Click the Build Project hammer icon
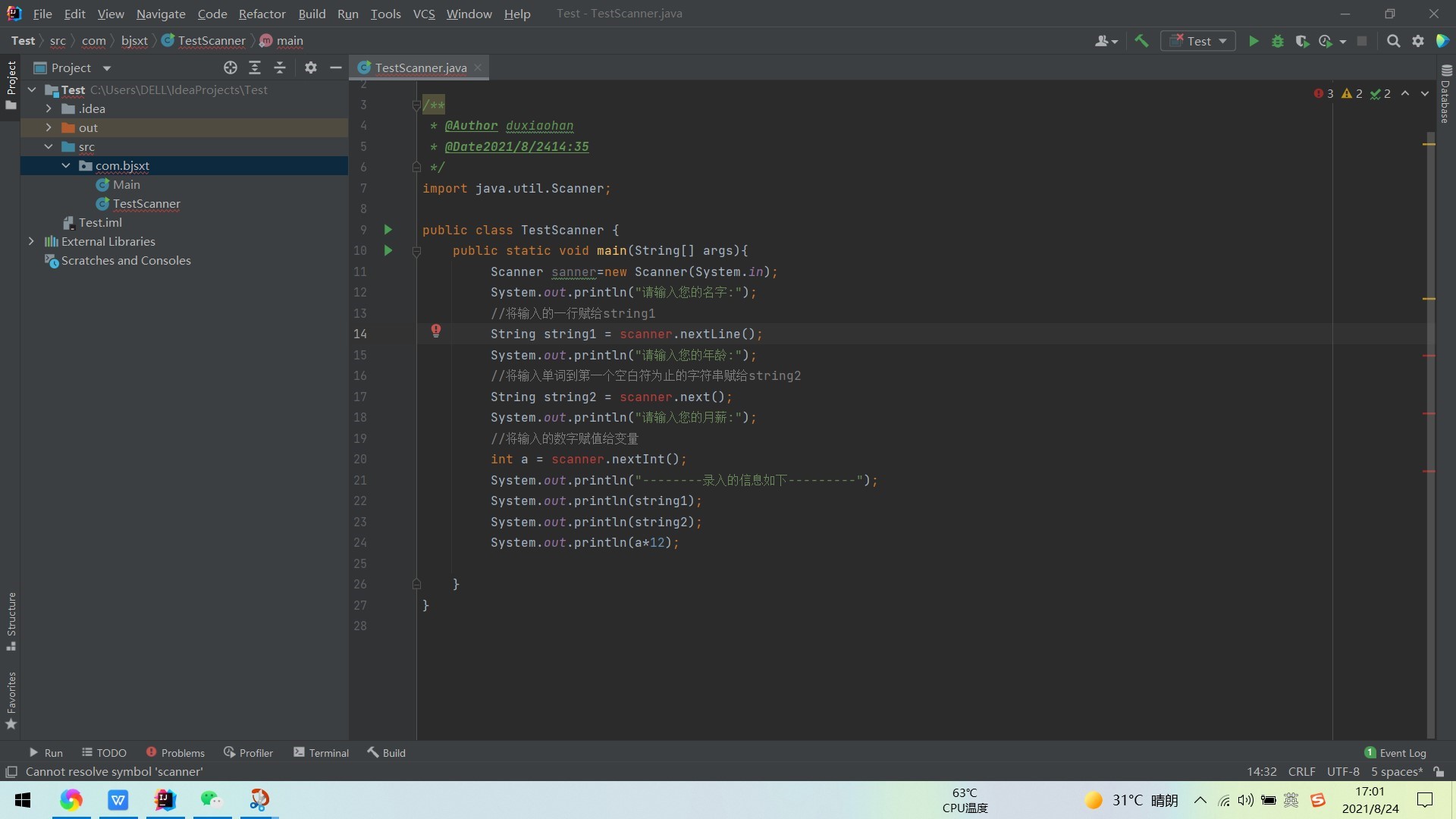This screenshot has height=819, width=1456. (1141, 41)
